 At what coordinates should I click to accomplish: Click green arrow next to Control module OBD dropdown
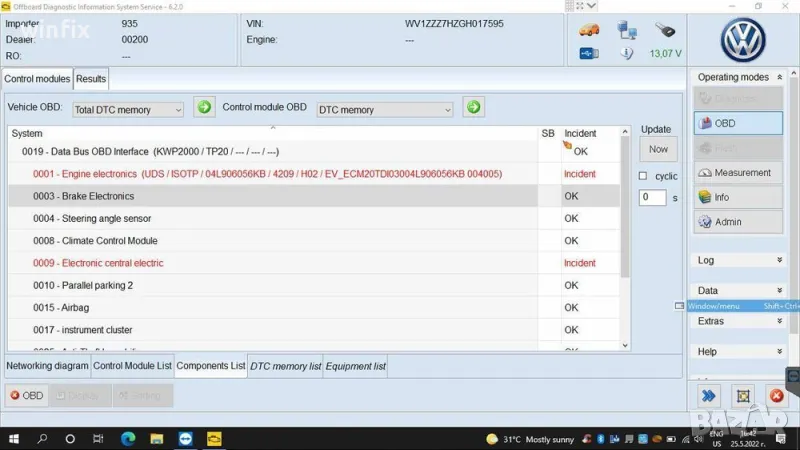[473, 107]
